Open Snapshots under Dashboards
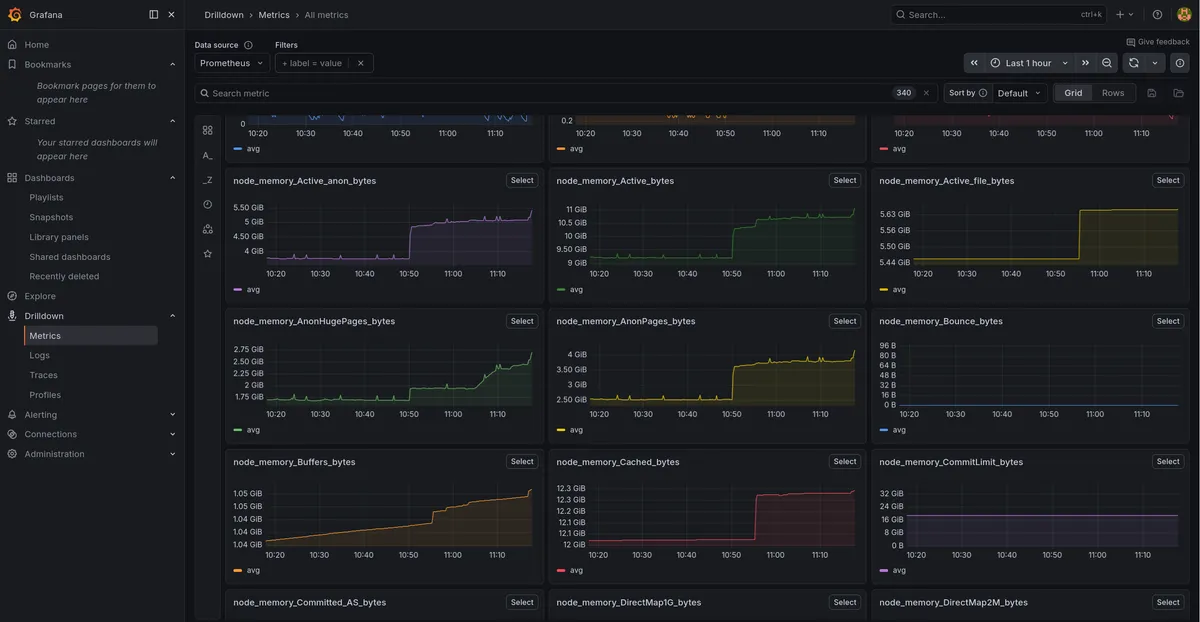The image size is (1200, 622). pyautogui.click(x=51, y=217)
